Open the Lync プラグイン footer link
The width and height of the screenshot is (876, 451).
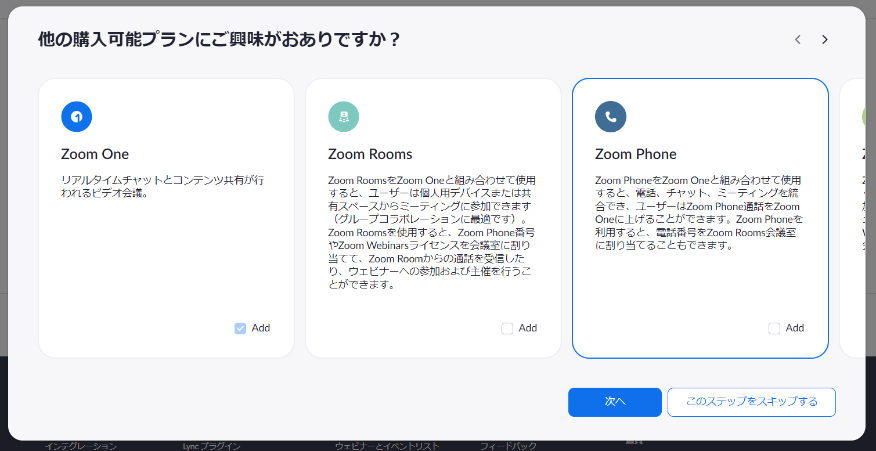(212, 446)
